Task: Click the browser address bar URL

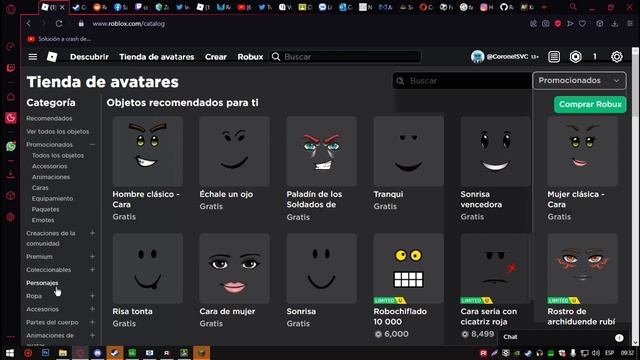Action: coord(129,24)
